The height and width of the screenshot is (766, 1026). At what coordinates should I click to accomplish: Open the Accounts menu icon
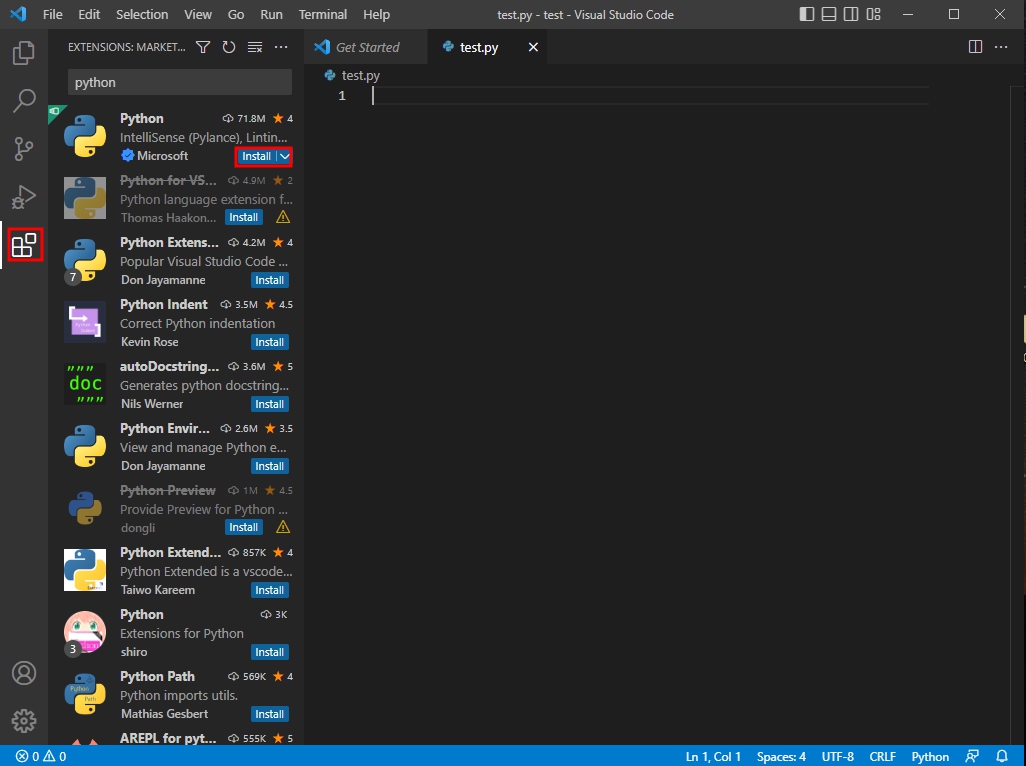pos(24,673)
